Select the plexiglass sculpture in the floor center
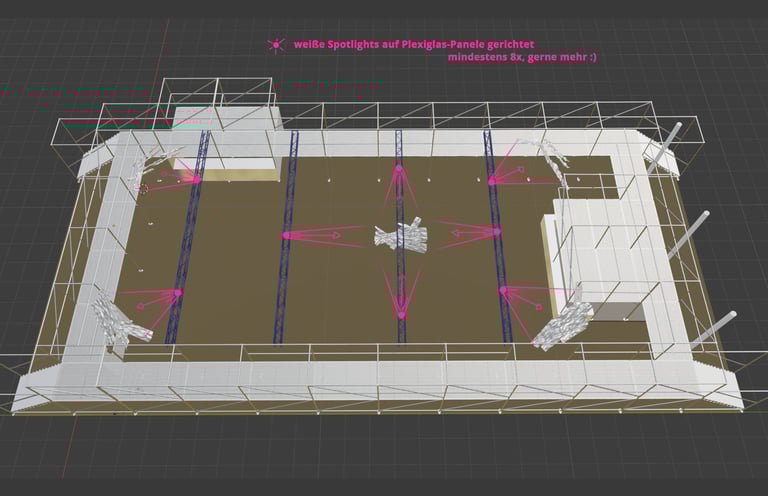Screen dimensions: 768x496 pyautogui.click(x=401, y=236)
